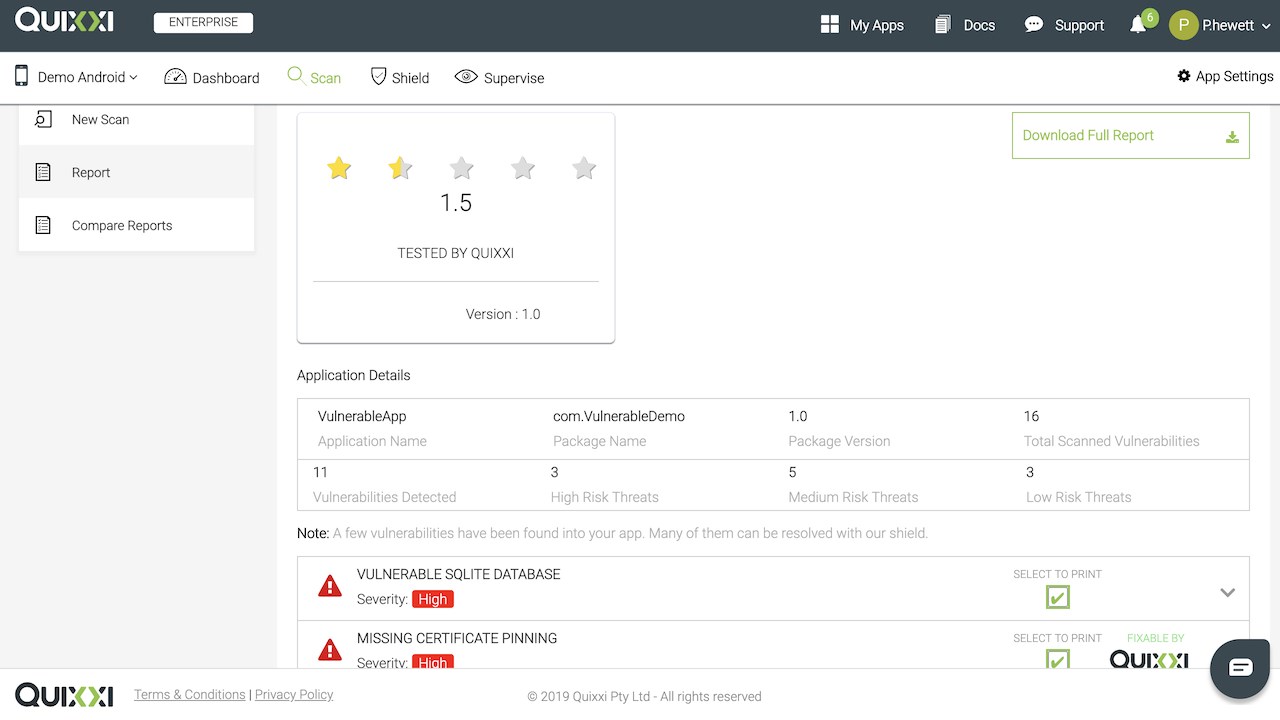Open the live chat widget button

1240,667
